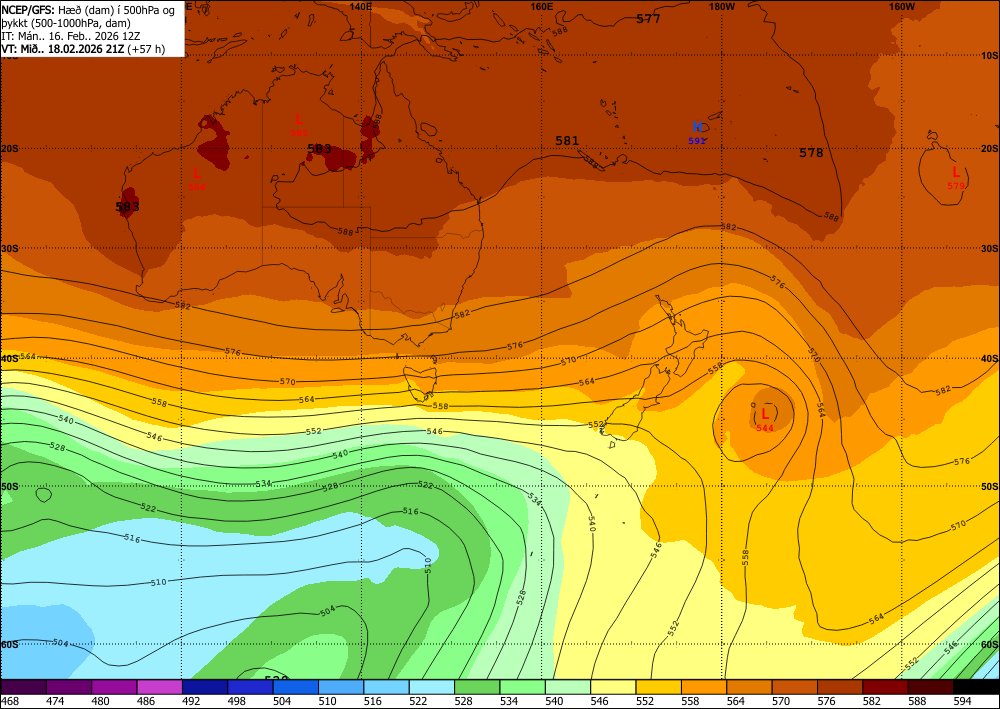Pick the legend swatch between 504 and 510
1000x709 pixels.
pyautogui.click(x=295, y=687)
